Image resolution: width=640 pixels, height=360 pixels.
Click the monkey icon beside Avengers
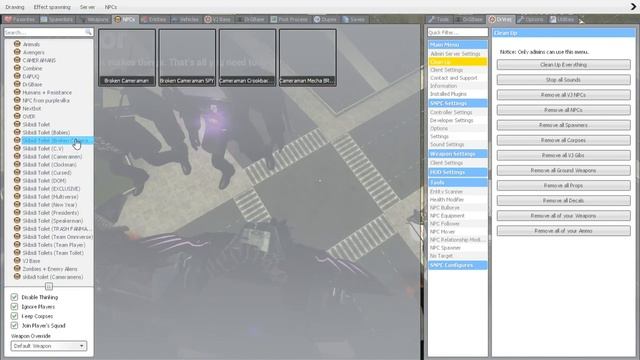(x=17, y=52)
